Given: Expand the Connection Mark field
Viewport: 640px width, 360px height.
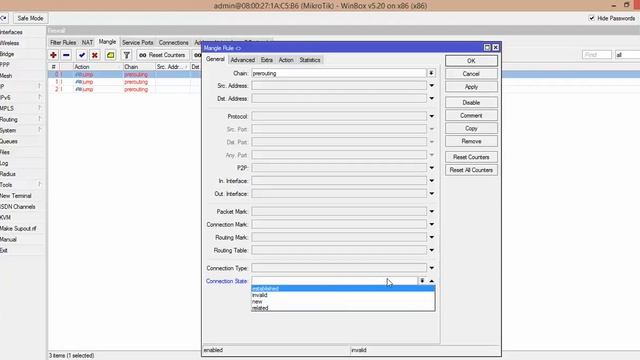Looking at the screenshot, I should [x=431, y=224].
